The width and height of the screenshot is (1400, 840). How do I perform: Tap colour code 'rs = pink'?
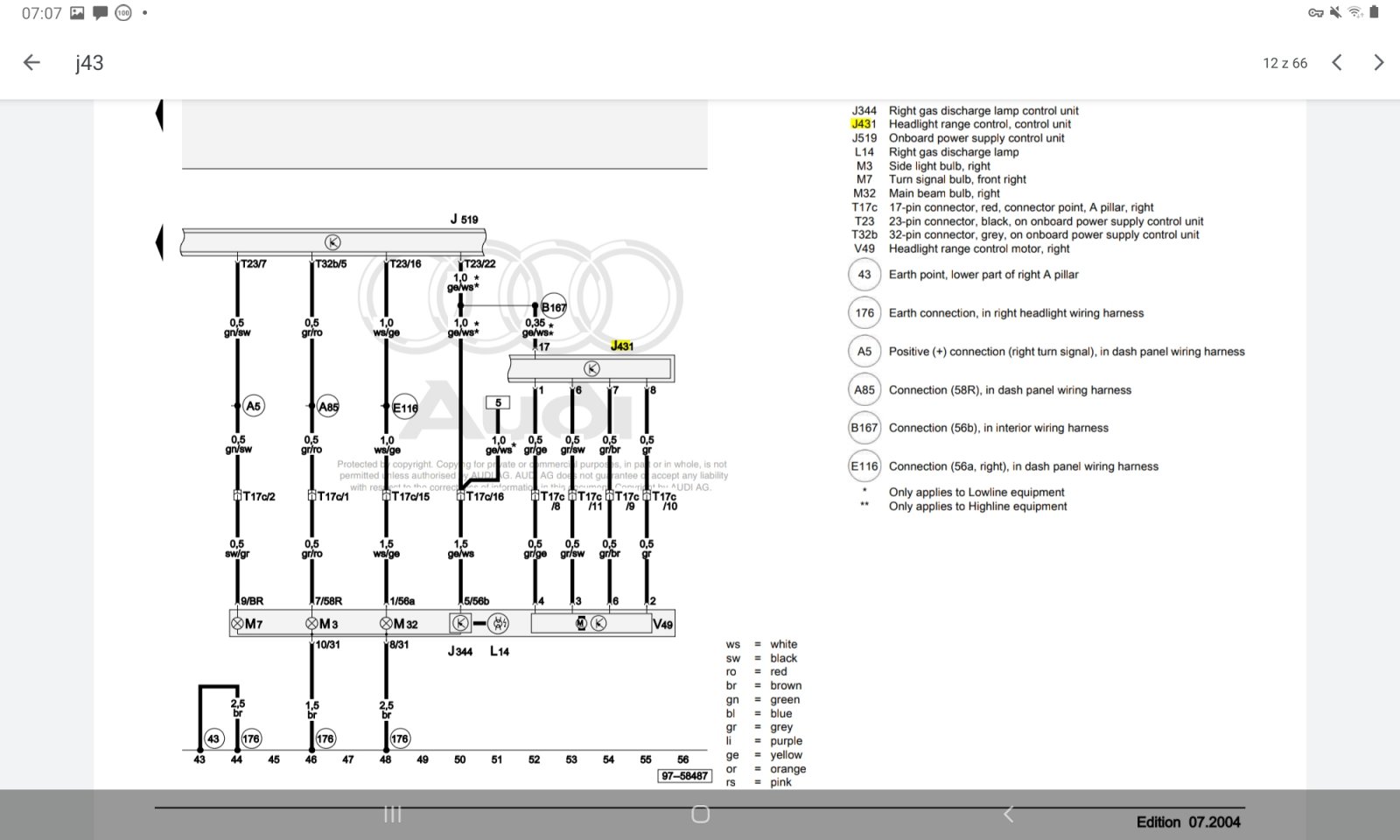point(759,782)
